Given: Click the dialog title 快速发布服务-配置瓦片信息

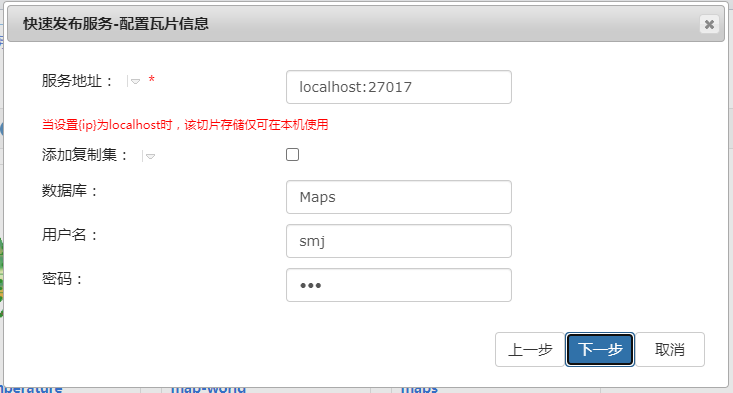Looking at the screenshot, I should [116, 24].
